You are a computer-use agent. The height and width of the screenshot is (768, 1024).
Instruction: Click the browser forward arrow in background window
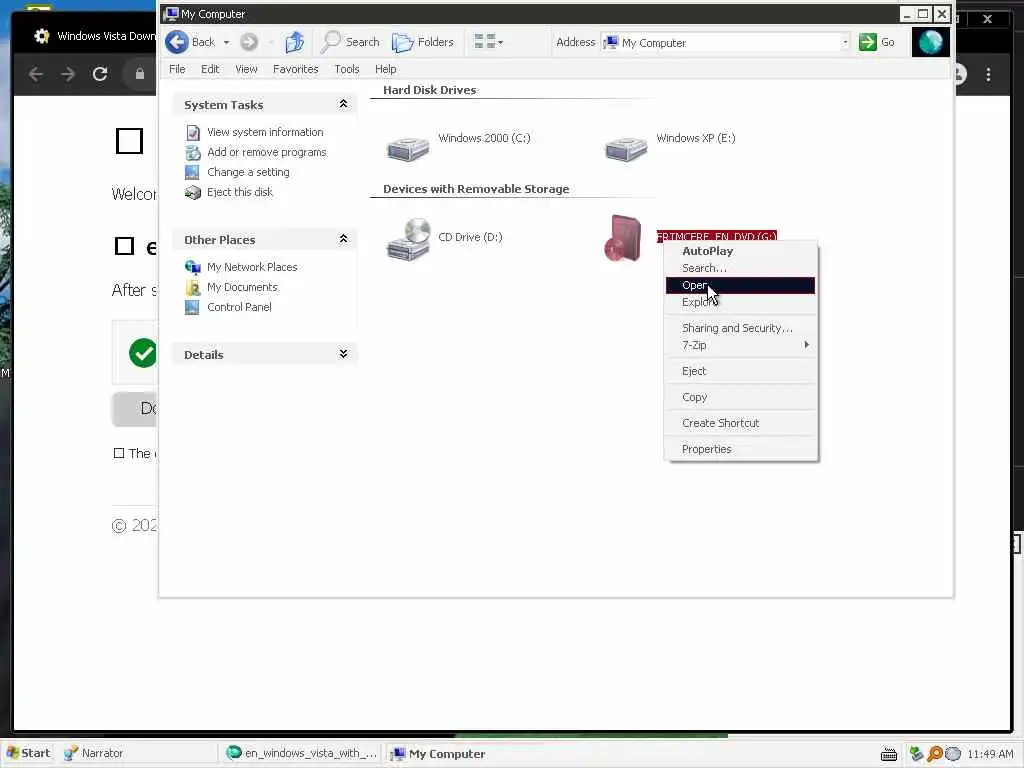tap(68, 74)
